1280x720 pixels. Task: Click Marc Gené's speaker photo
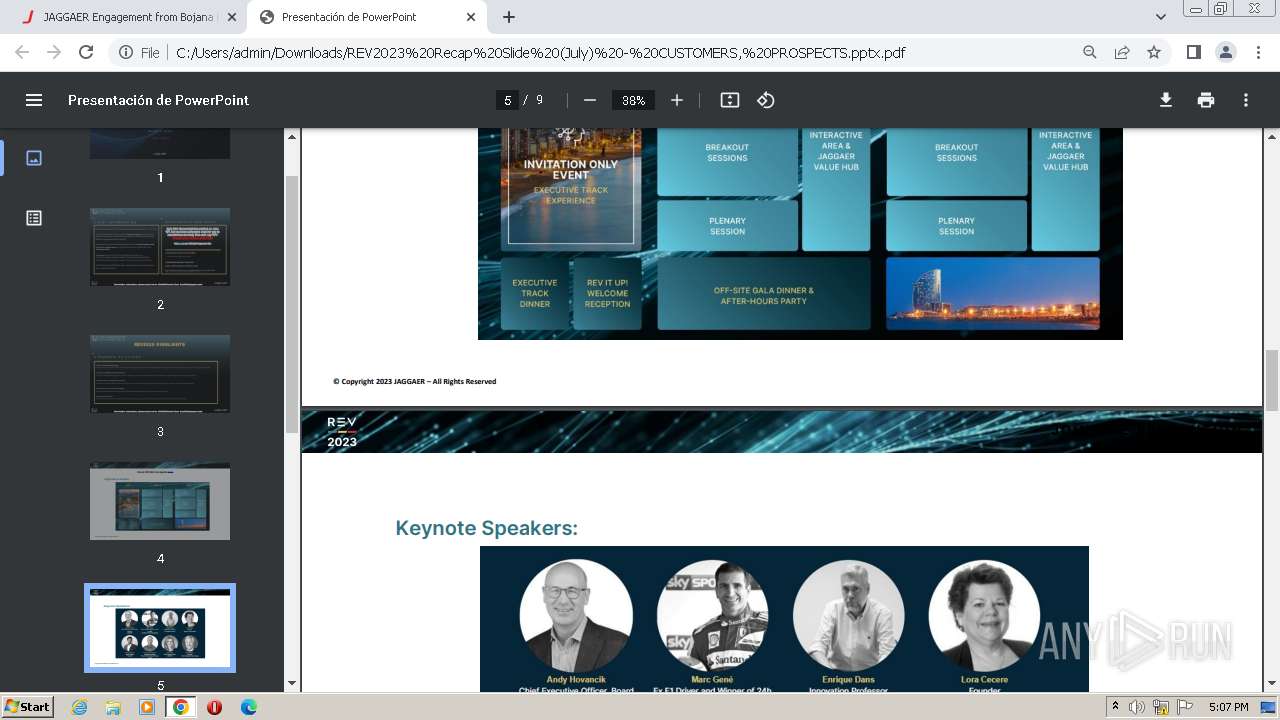point(712,615)
